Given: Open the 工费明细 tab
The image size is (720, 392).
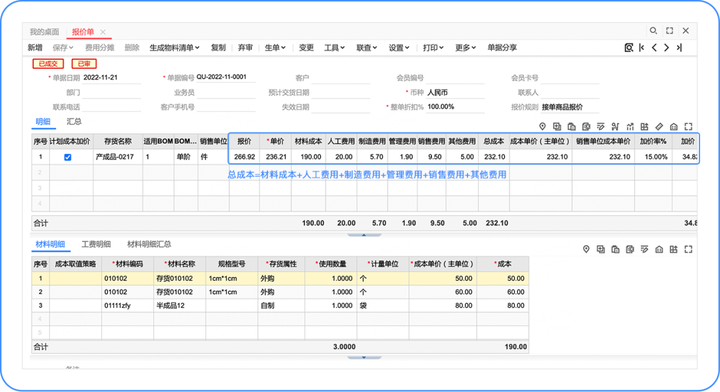Looking at the screenshot, I should (x=96, y=244).
